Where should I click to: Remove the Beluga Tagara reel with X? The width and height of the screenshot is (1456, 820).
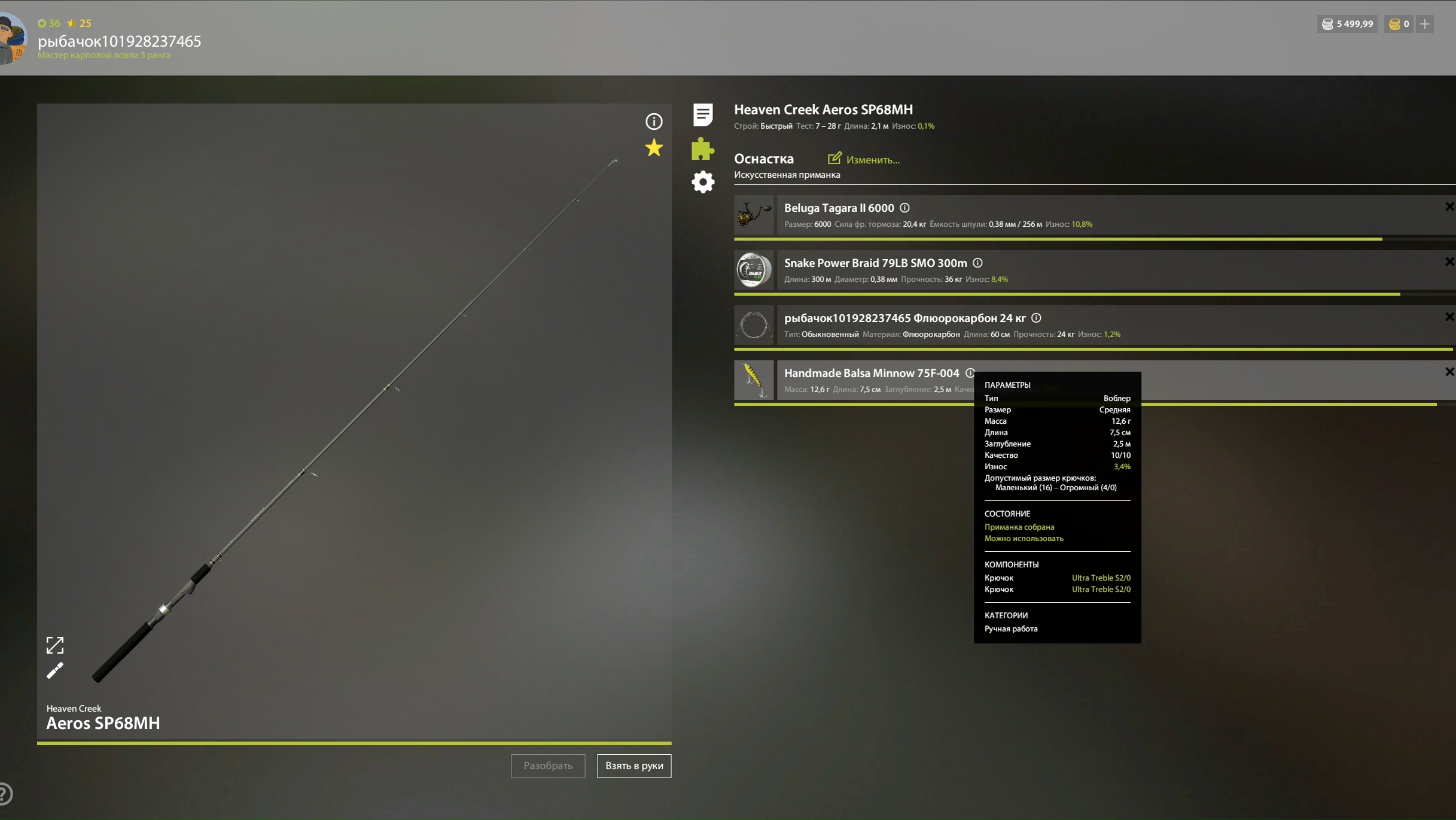[1449, 207]
